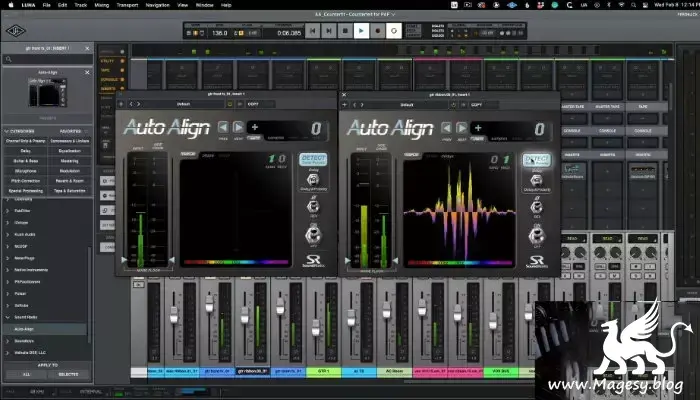Screen dimensions: 700x400
Task: Click Prev arrow in left Auto Align
Action: click(223, 127)
